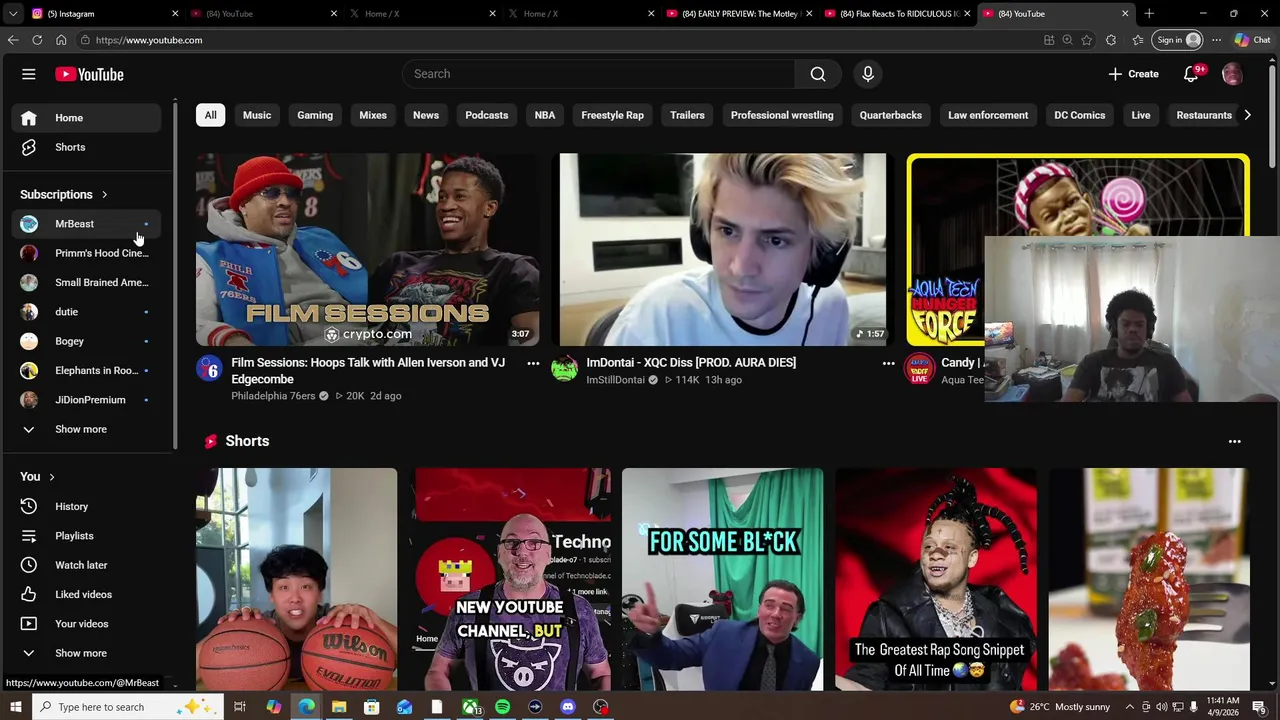Screen dimensions: 1280x720
Task: Open the notifications bell
Action: click(x=1191, y=74)
